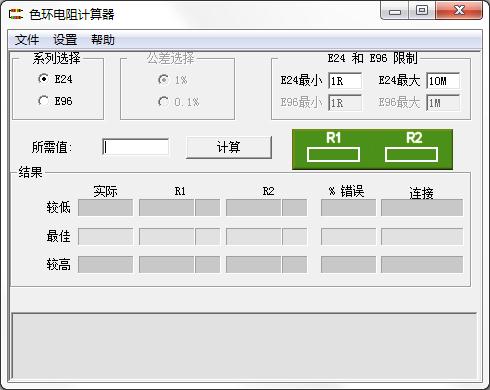Minimize the 色环电阻计算器 window
The image size is (490, 390).
(x=395, y=11)
